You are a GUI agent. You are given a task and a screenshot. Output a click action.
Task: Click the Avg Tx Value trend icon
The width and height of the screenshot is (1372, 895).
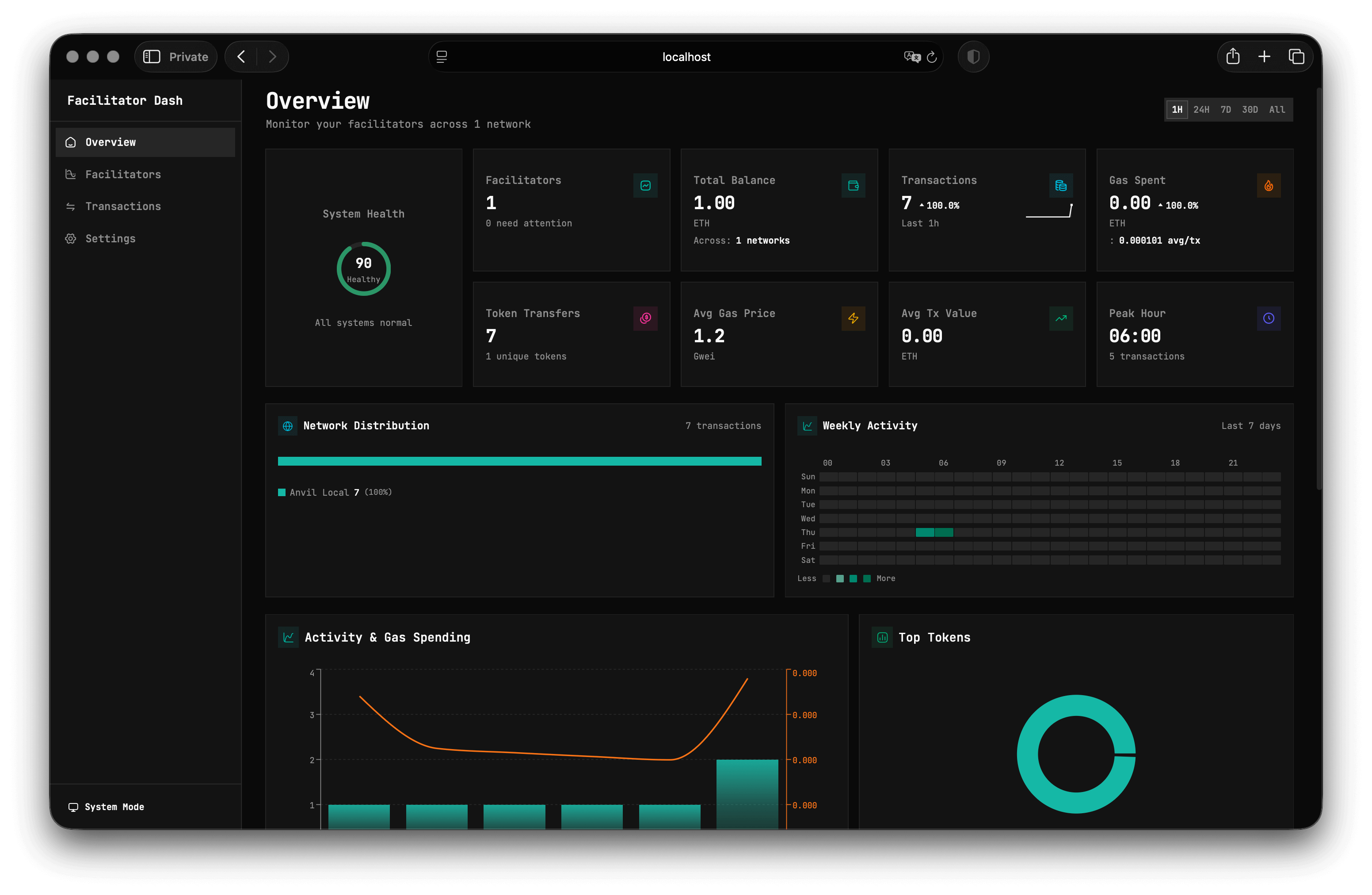coord(1061,318)
